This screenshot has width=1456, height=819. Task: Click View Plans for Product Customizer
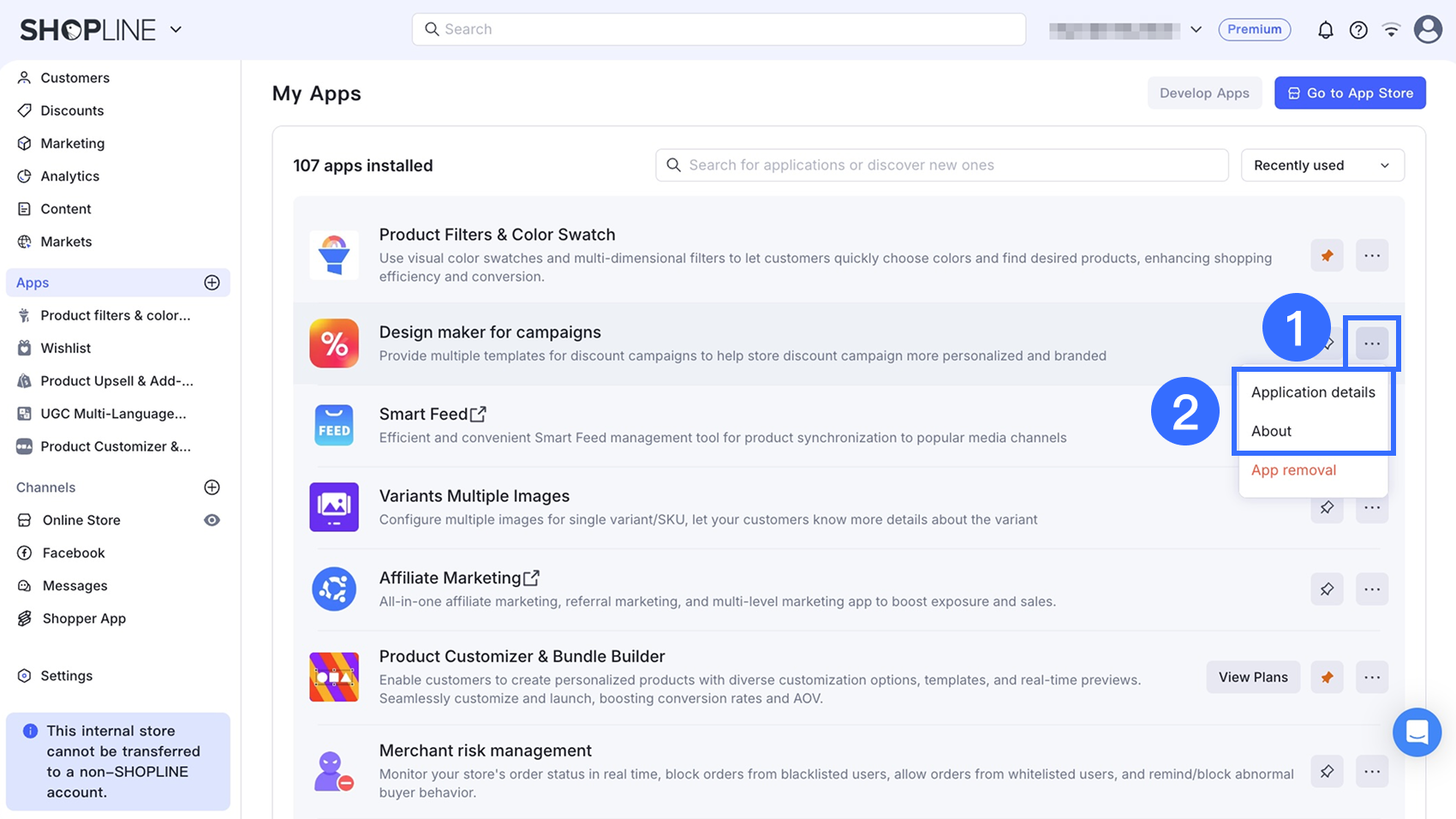[1253, 677]
